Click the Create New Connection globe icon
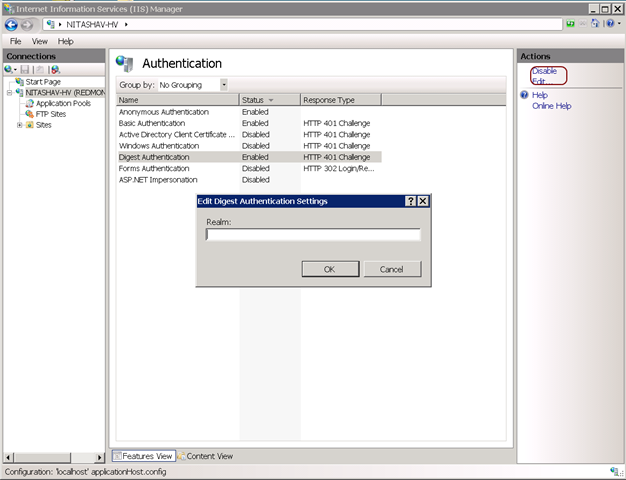Image resolution: width=626 pixels, height=480 pixels. coord(8,69)
